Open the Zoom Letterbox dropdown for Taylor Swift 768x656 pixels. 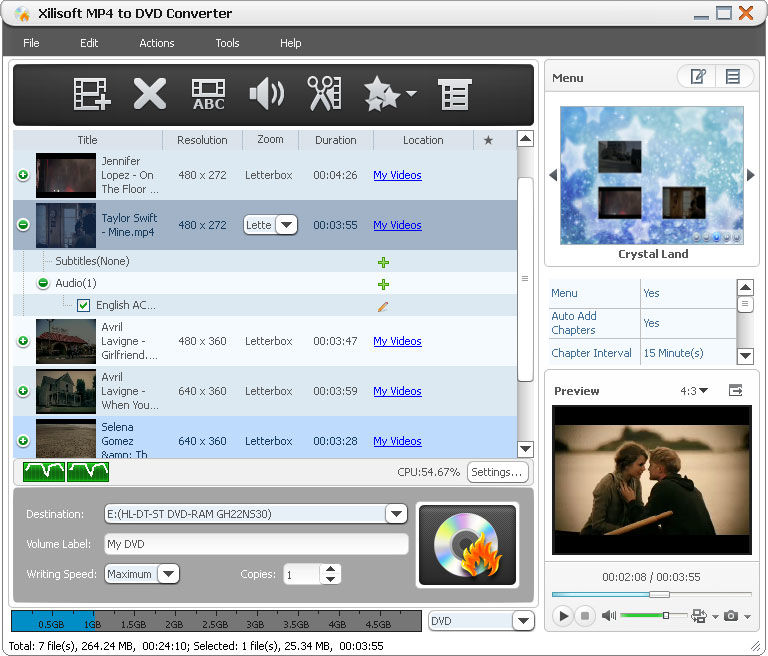(x=287, y=225)
